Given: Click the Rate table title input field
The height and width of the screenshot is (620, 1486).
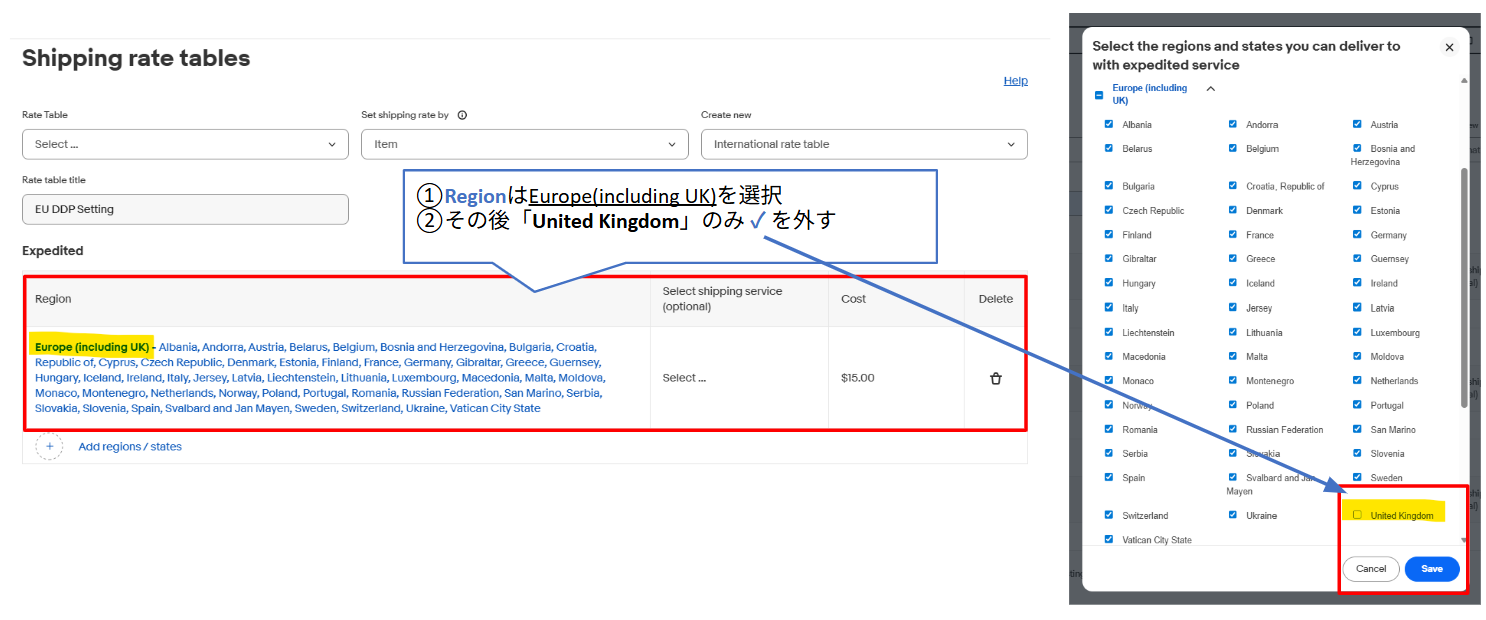Looking at the screenshot, I should point(185,209).
